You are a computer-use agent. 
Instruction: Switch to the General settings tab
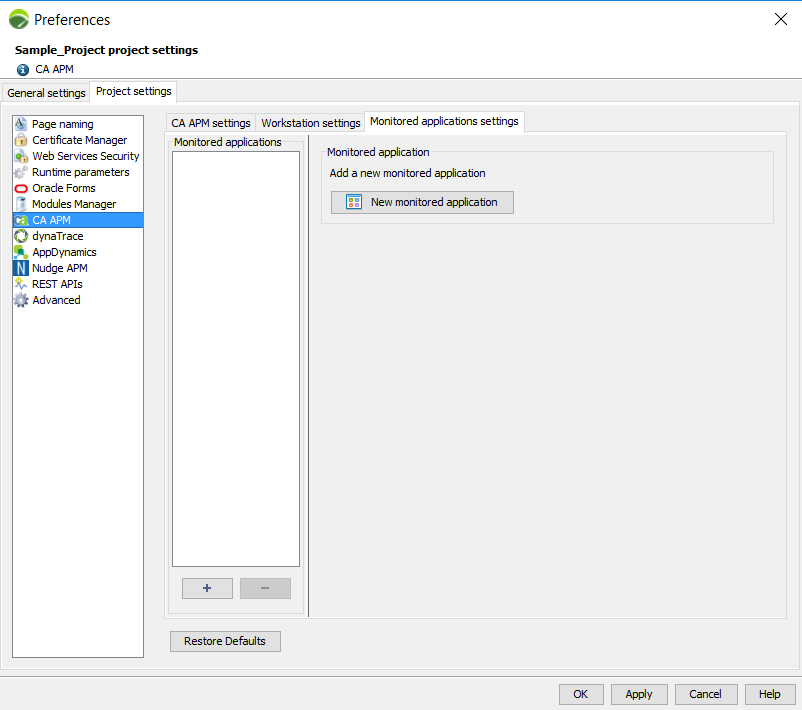pyautogui.click(x=46, y=93)
